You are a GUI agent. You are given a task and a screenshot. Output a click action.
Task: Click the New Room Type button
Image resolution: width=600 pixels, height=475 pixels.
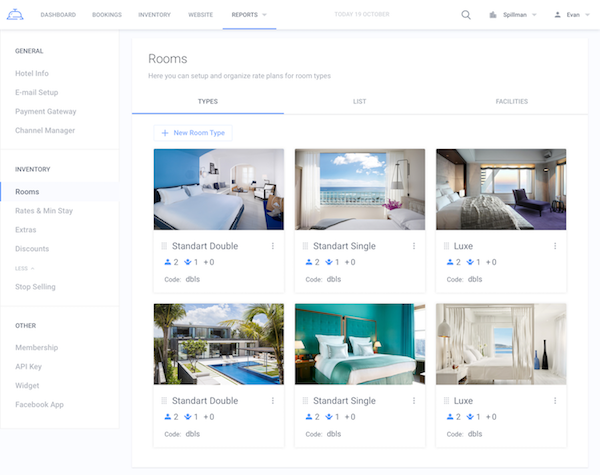tap(193, 132)
